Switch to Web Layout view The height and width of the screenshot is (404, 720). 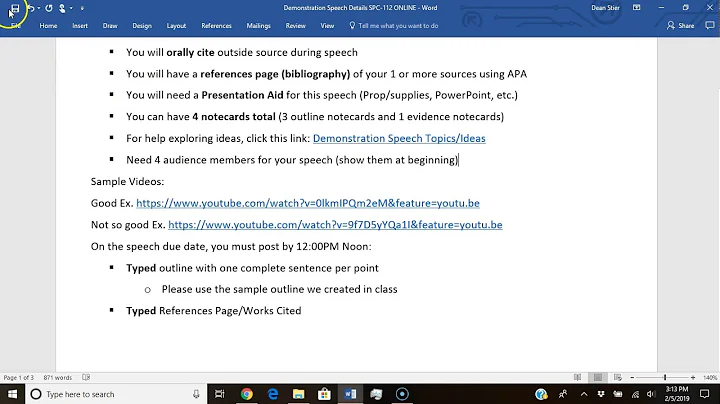[x=618, y=377]
